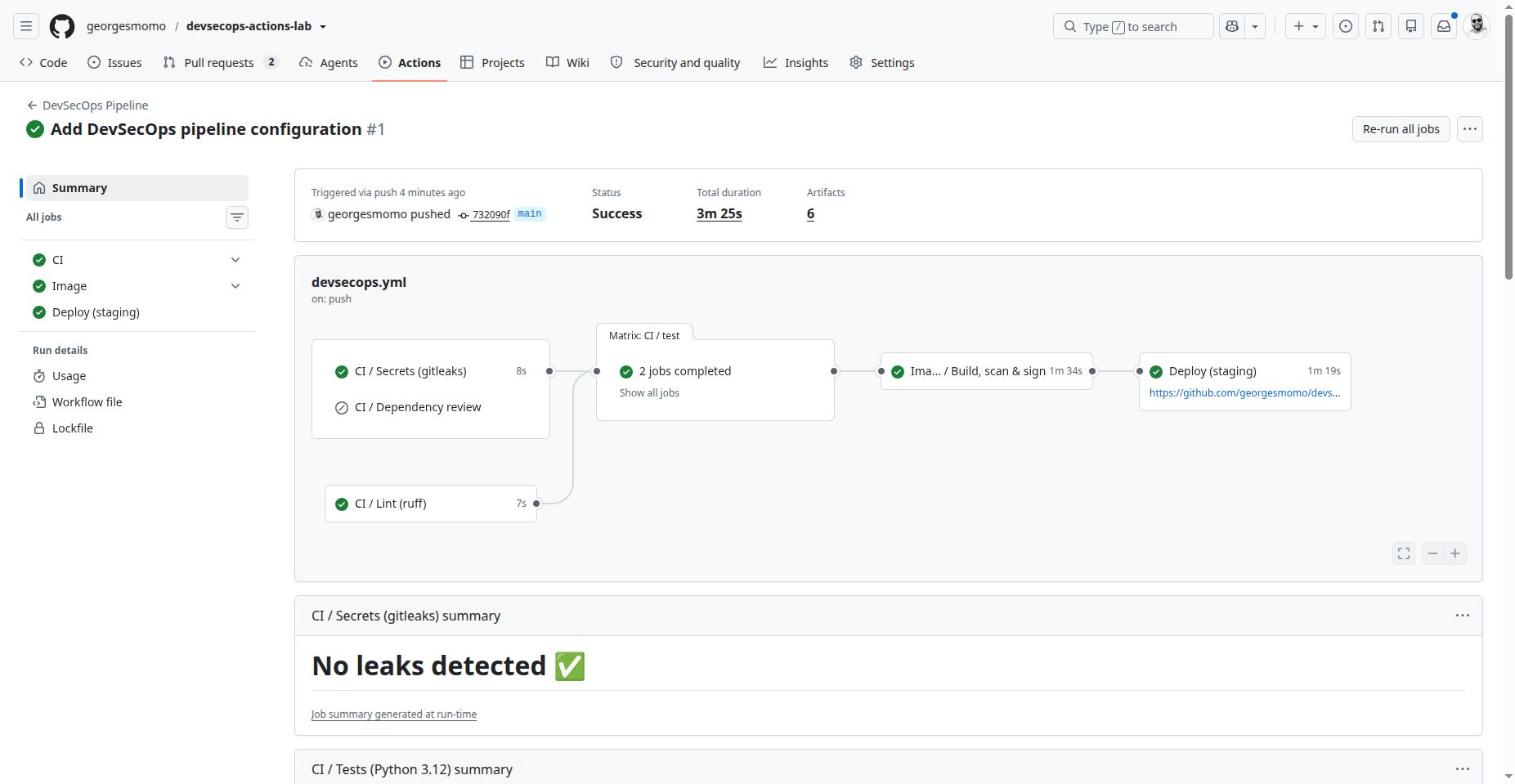Go back to DevSecOps Pipeline workflow

pyautogui.click(x=88, y=105)
